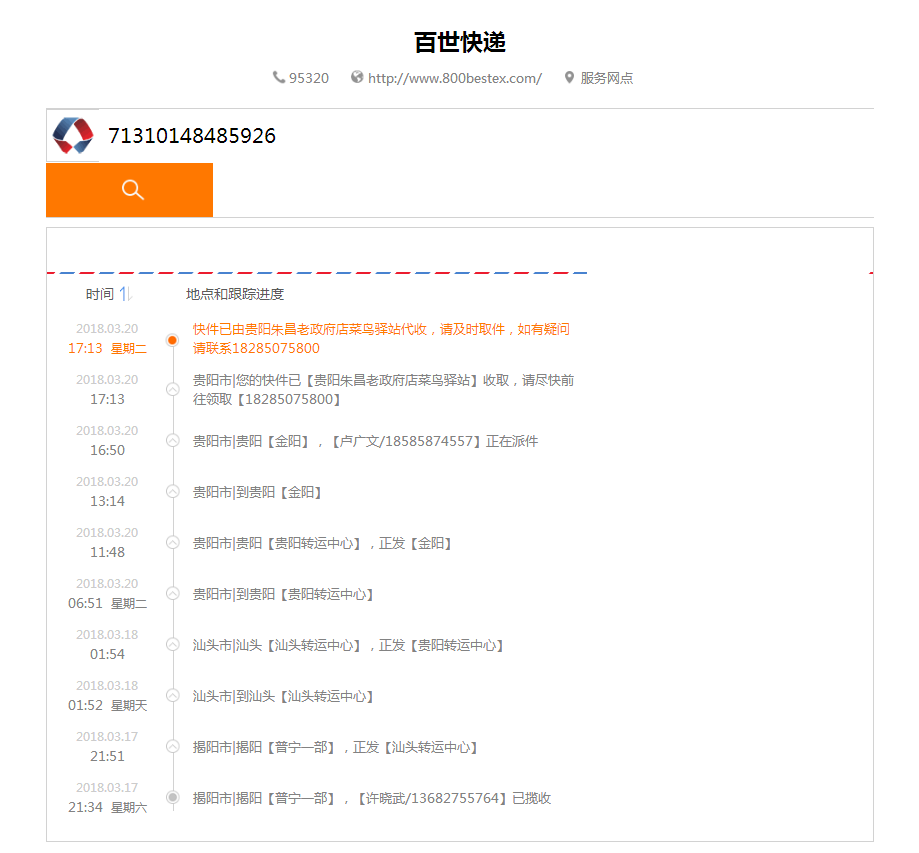Click timeline marker for the 01:52 entry
The height and width of the screenshot is (853, 919).
click(x=172, y=695)
